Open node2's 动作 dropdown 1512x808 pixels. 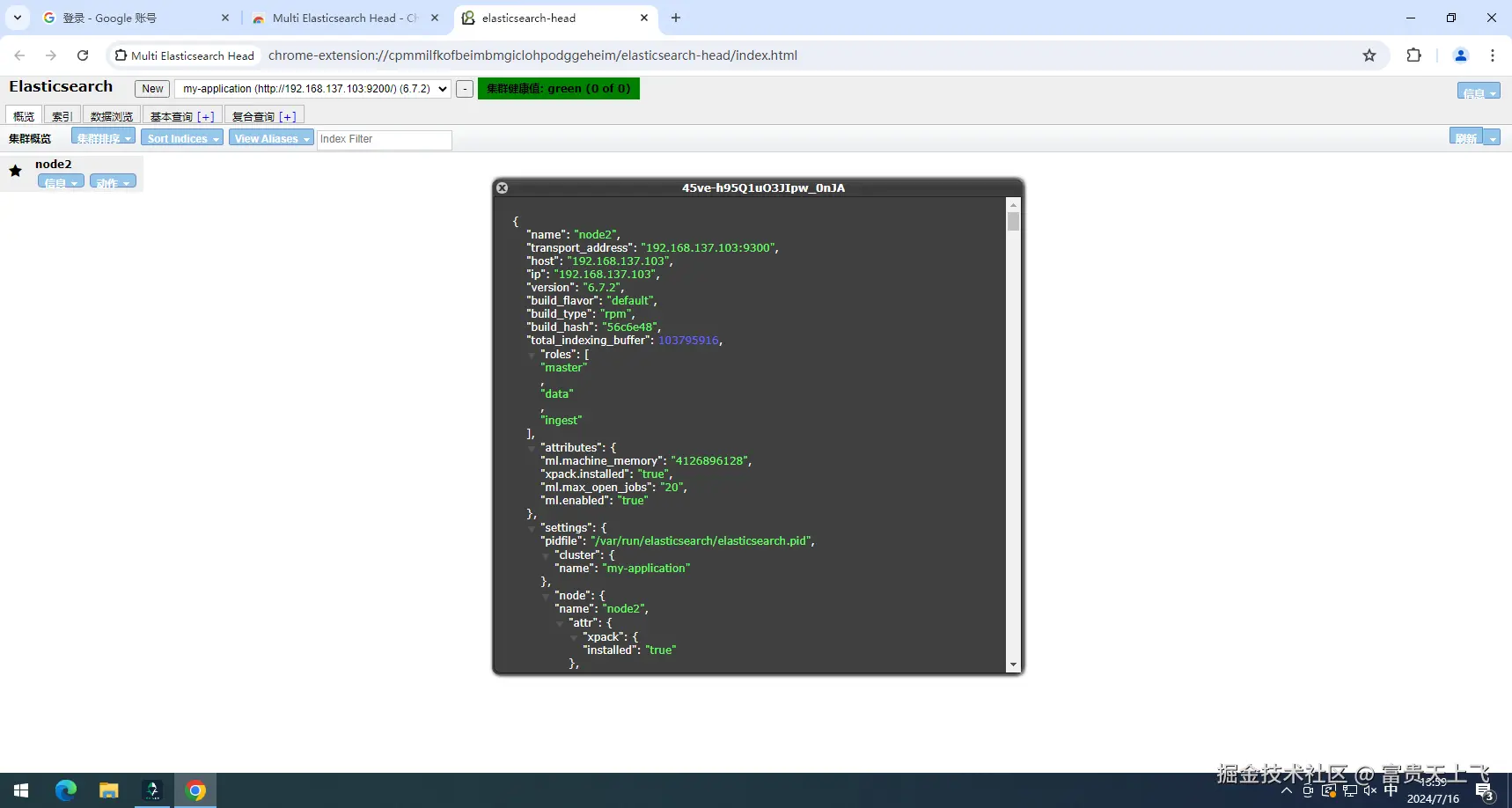click(x=113, y=182)
